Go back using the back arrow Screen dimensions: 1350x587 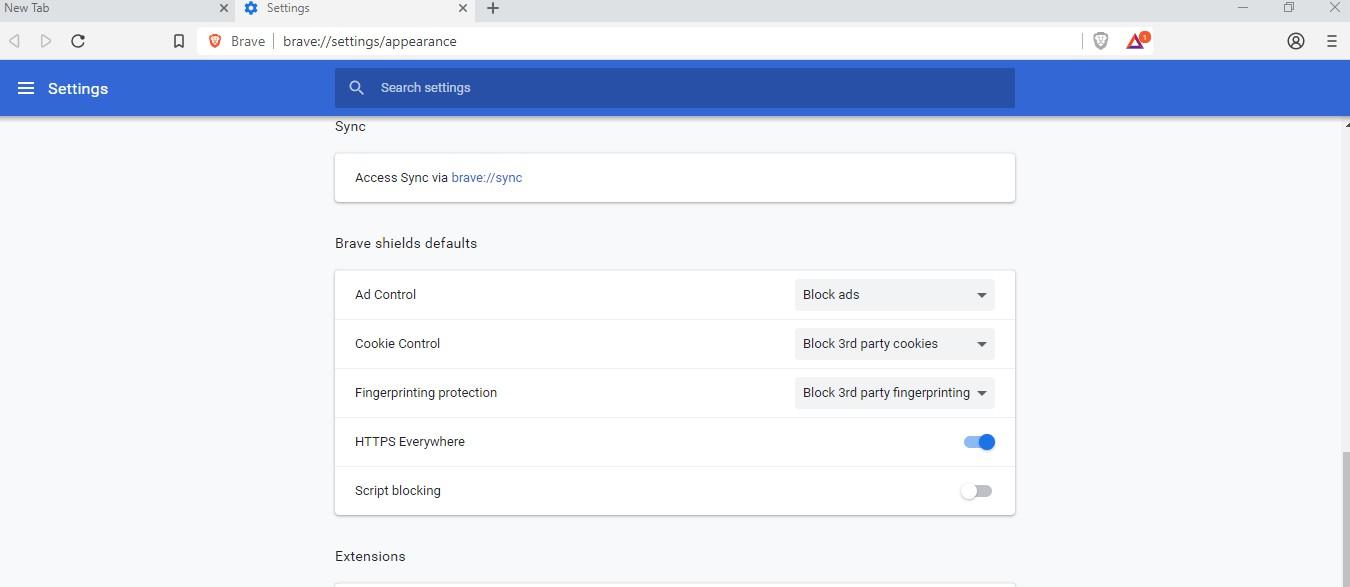tap(15, 41)
